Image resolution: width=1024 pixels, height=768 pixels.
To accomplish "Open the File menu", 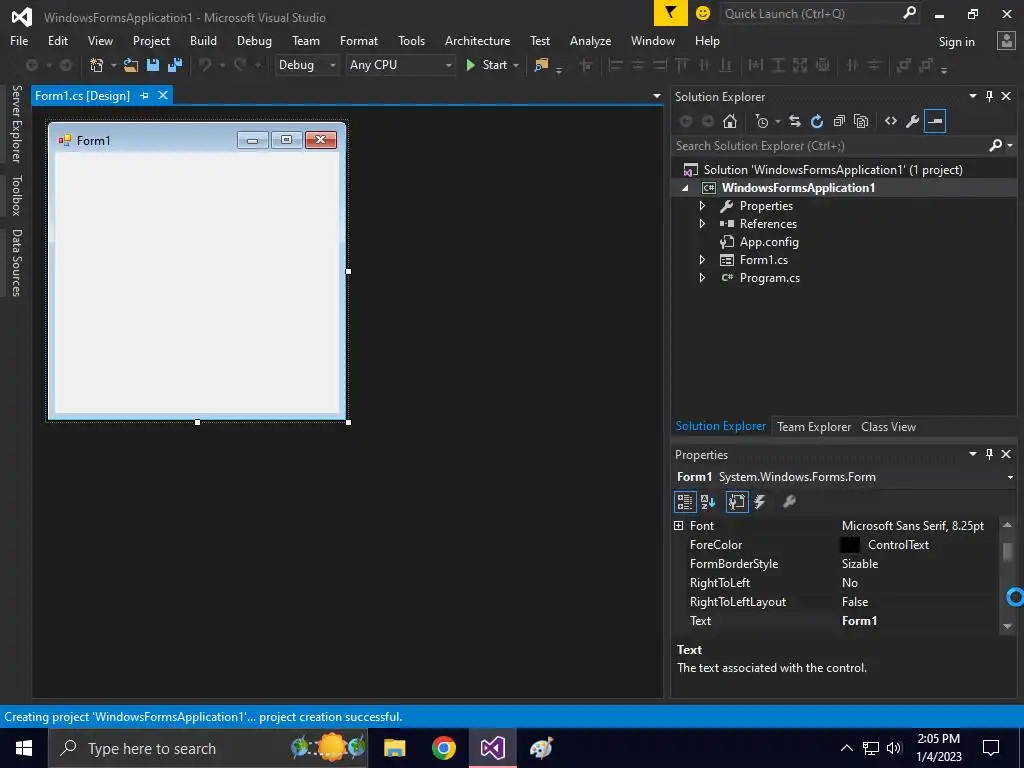I will [x=19, y=40].
